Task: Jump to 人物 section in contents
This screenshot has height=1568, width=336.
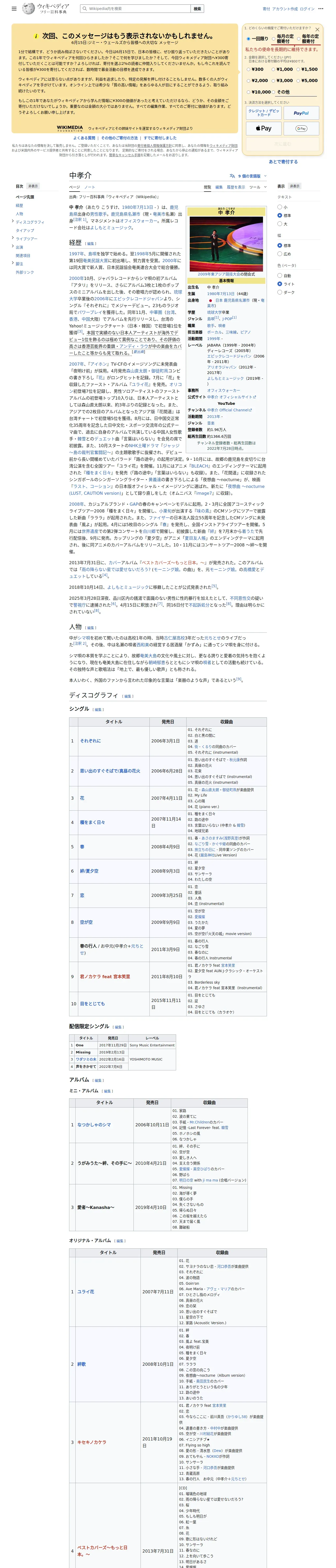Action: 20,214
